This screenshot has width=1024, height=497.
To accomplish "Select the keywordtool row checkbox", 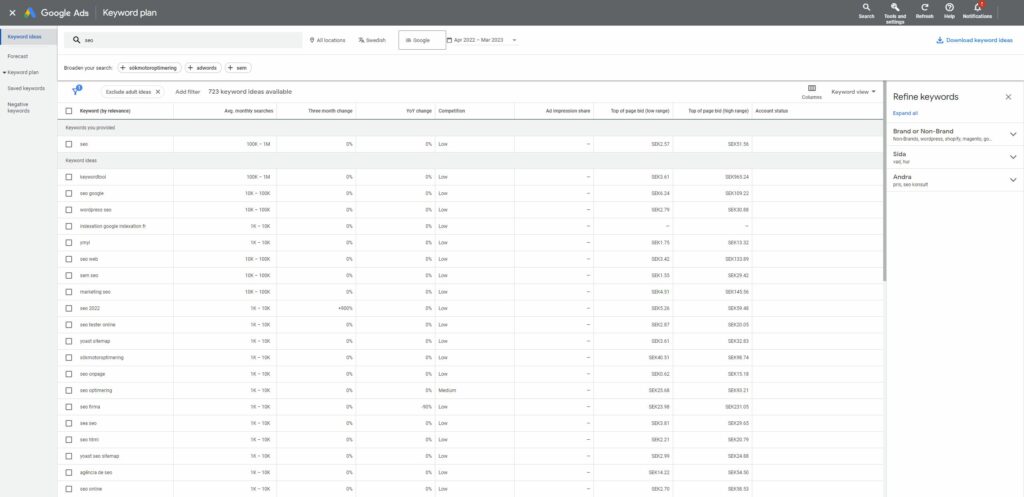I will tap(69, 177).
